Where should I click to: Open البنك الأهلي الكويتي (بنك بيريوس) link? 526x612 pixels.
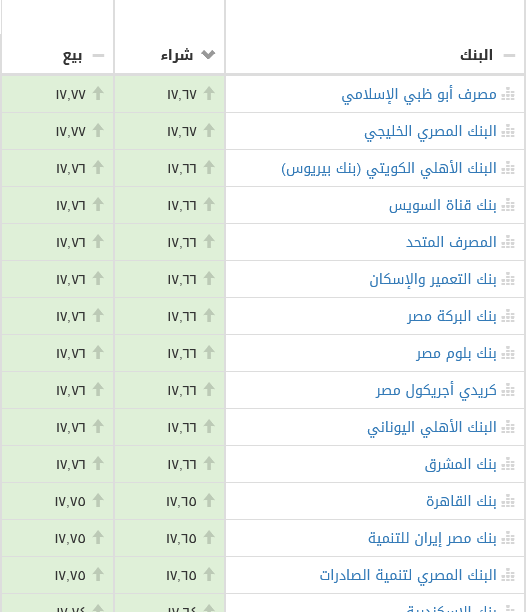[x=389, y=169]
